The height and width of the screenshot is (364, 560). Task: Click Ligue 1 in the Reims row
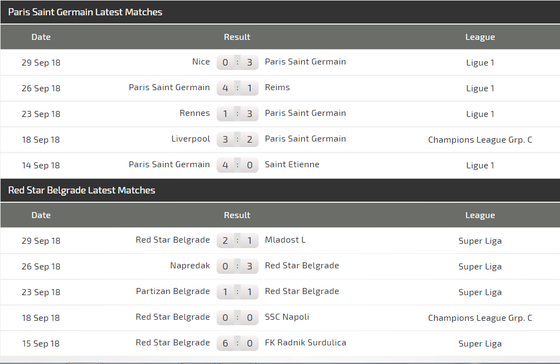point(480,88)
